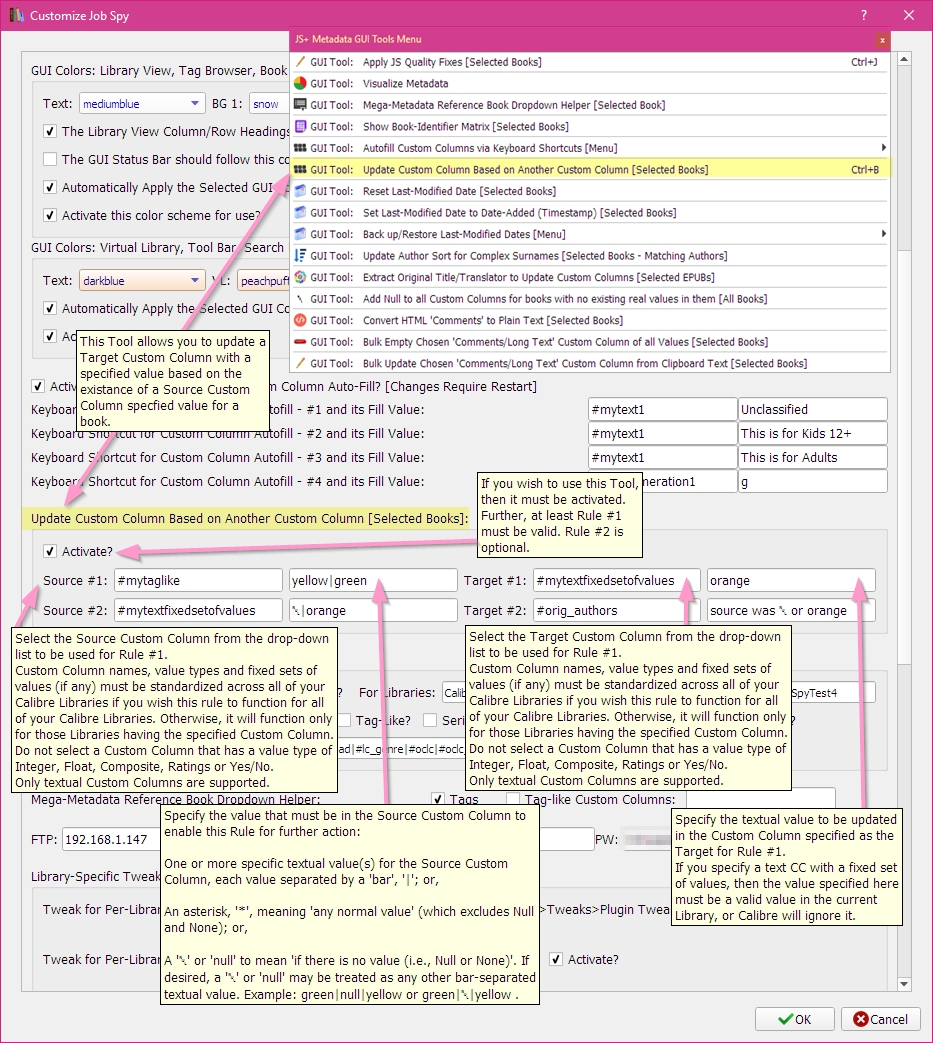
Task: Click the yellow|green Source #1 value field
Action: [x=373, y=580]
